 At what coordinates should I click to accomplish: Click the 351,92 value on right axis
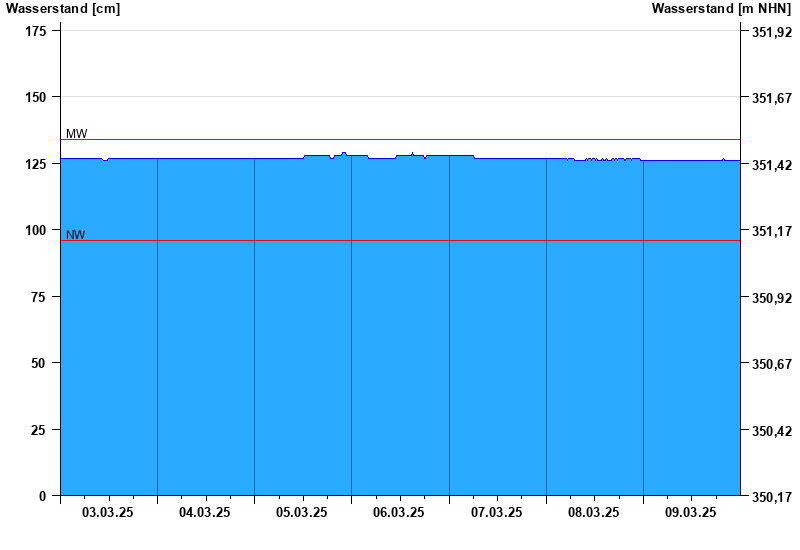(772, 32)
